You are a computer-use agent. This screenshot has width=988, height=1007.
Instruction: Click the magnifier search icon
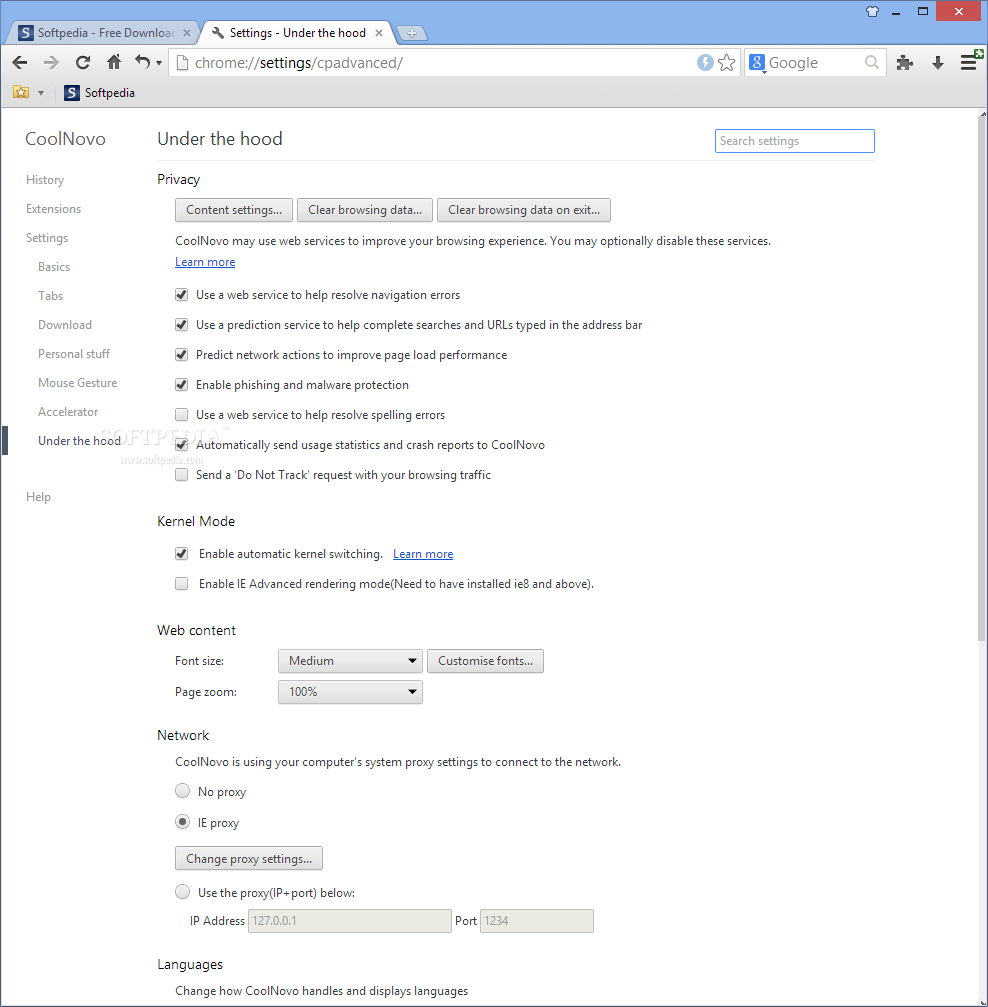click(872, 62)
